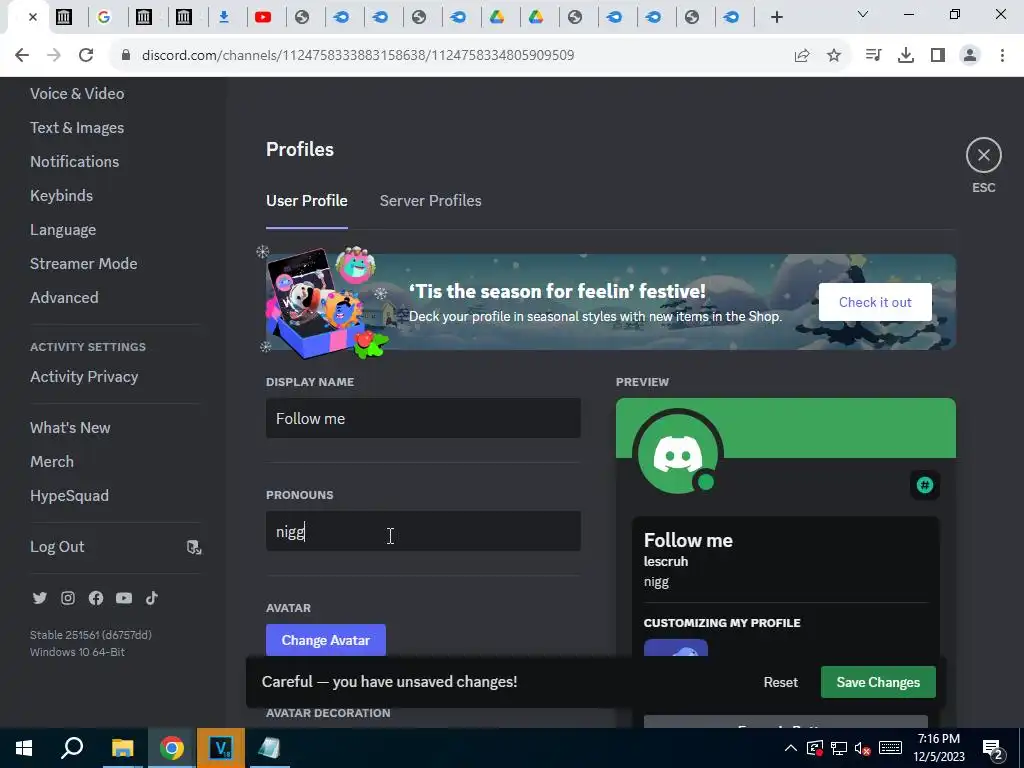Image resolution: width=1024 pixels, height=768 pixels.
Task: Open the V18 app in taskbar
Action: pos(221,748)
